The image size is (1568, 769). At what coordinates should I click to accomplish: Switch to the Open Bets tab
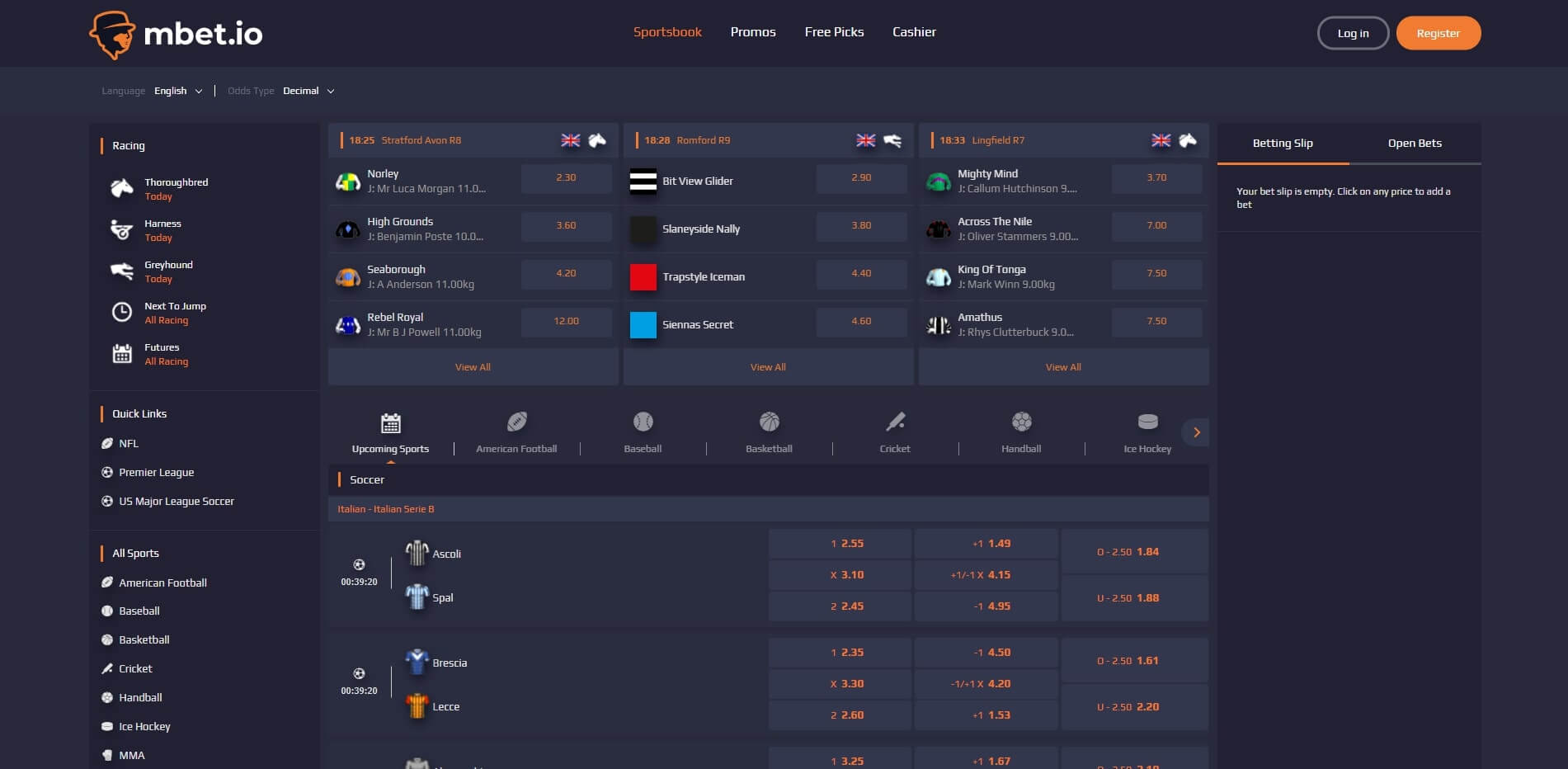point(1414,143)
